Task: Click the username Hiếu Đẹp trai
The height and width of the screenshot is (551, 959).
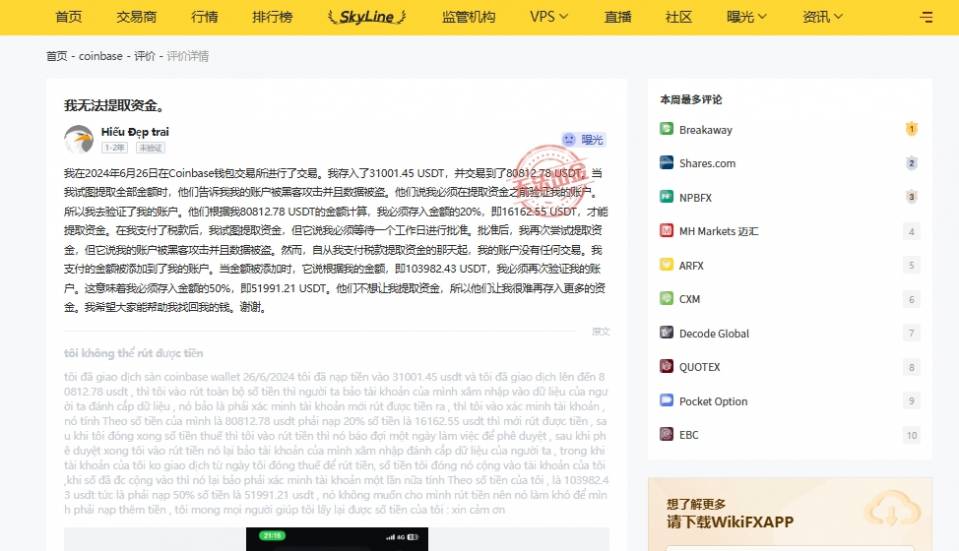Action: [x=135, y=131]
